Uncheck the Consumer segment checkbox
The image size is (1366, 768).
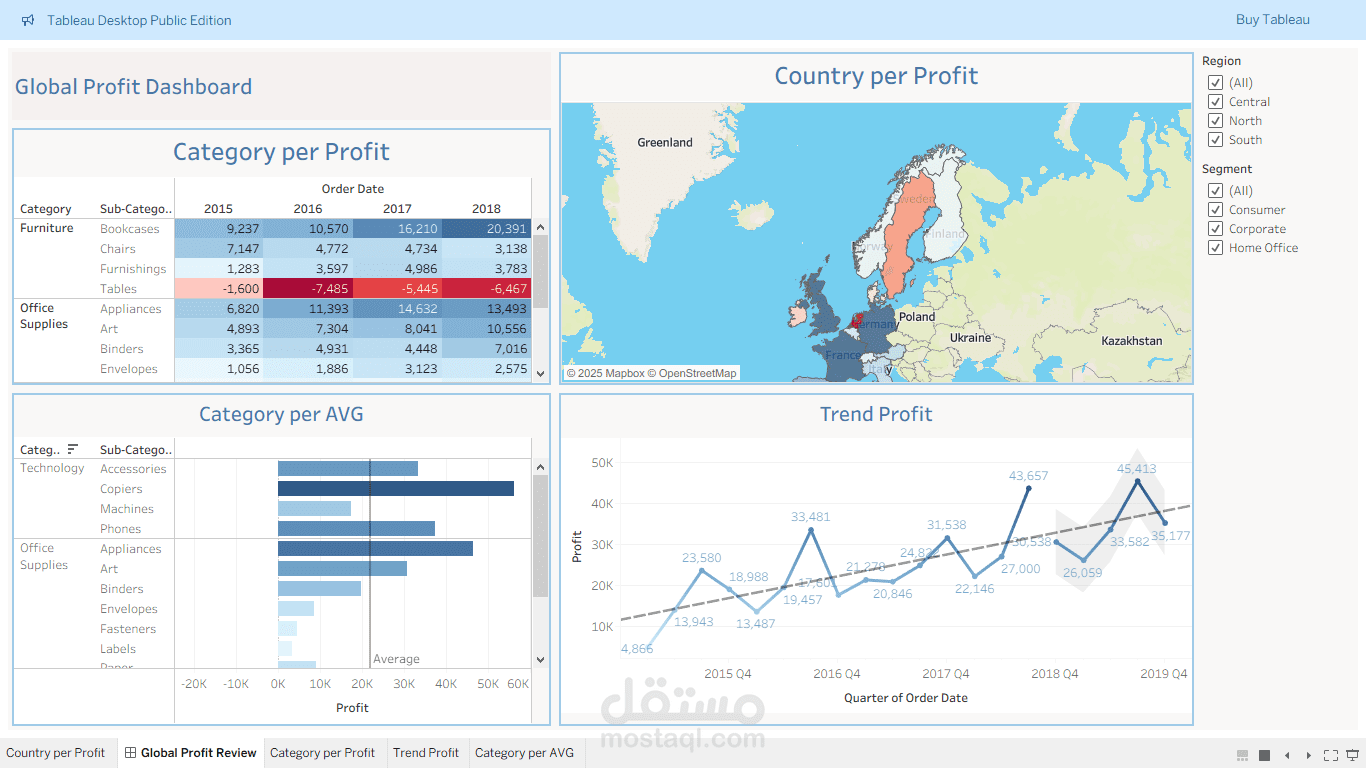[x=1215, y=210]
